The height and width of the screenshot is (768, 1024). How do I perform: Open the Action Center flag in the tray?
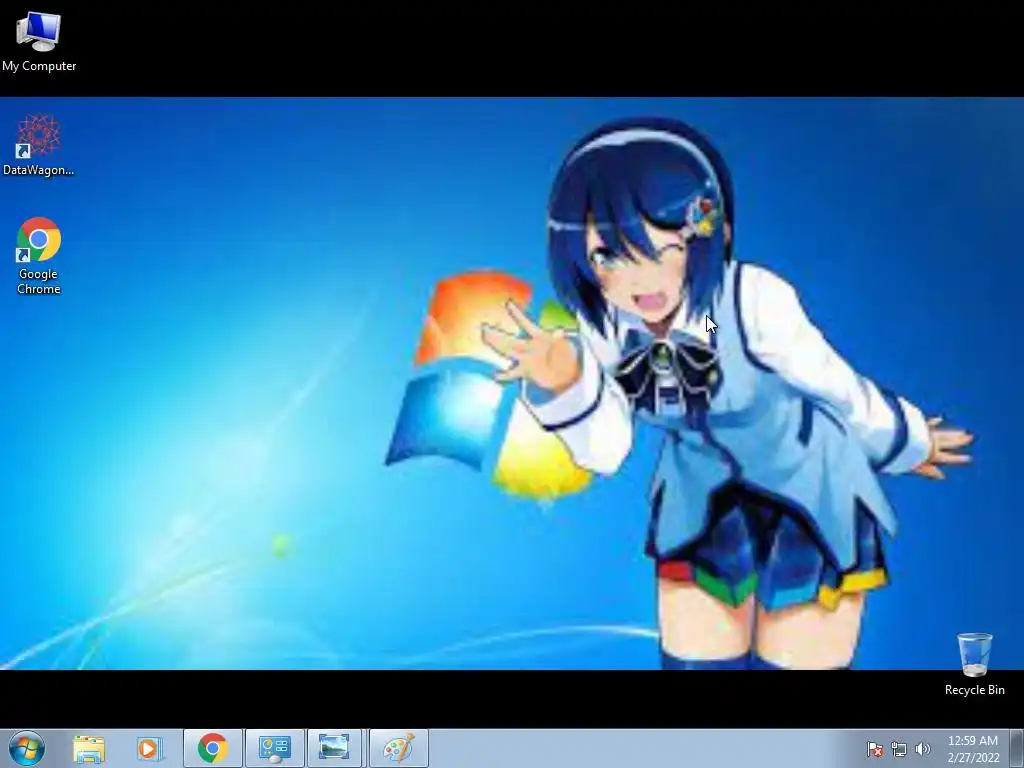[875, 749]
